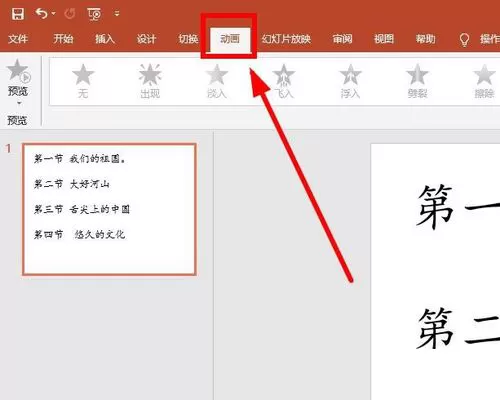Click the Redo icon
500x400 pixels.
[x=70, y=14]
